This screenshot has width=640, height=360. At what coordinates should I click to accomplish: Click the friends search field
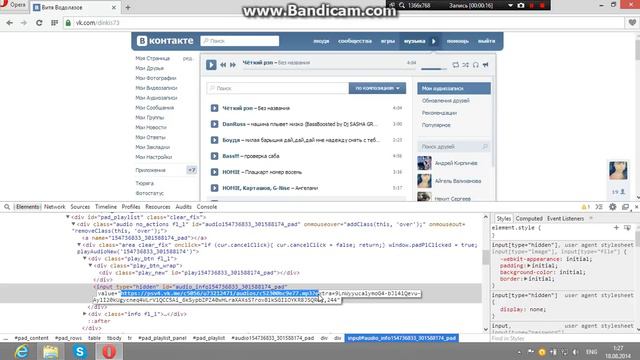(454, 147)
